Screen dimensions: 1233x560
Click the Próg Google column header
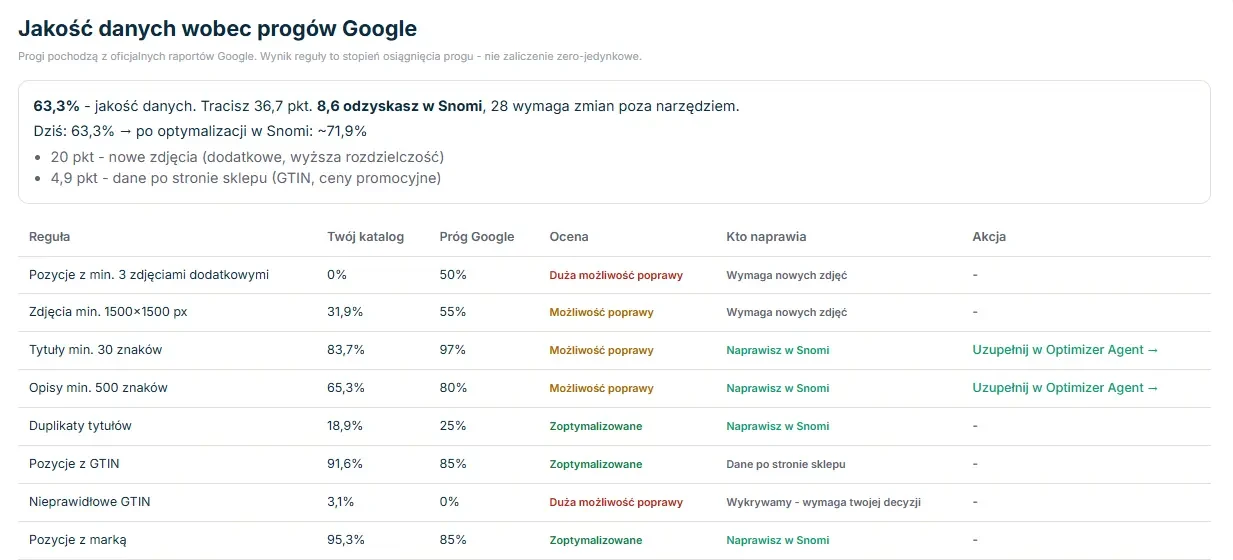pyautogui.click(x=477, y=237)
